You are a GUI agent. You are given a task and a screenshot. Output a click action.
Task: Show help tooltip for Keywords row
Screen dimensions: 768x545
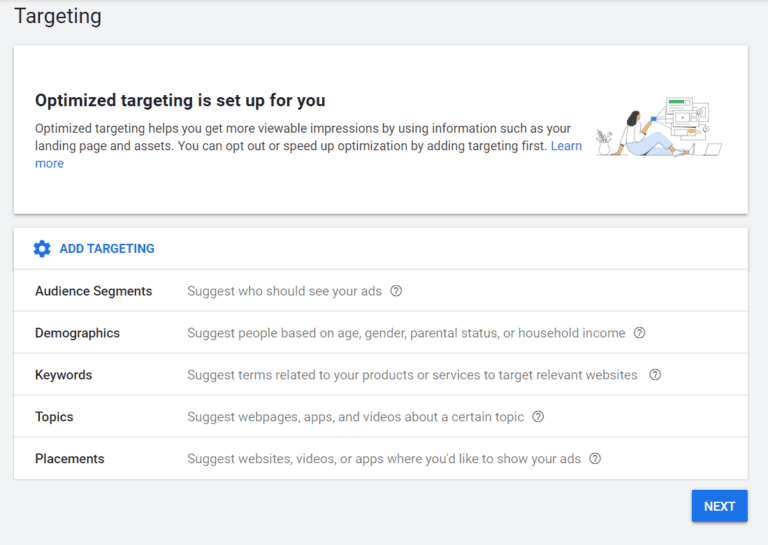pyautogui.click(x=655, y=375)
